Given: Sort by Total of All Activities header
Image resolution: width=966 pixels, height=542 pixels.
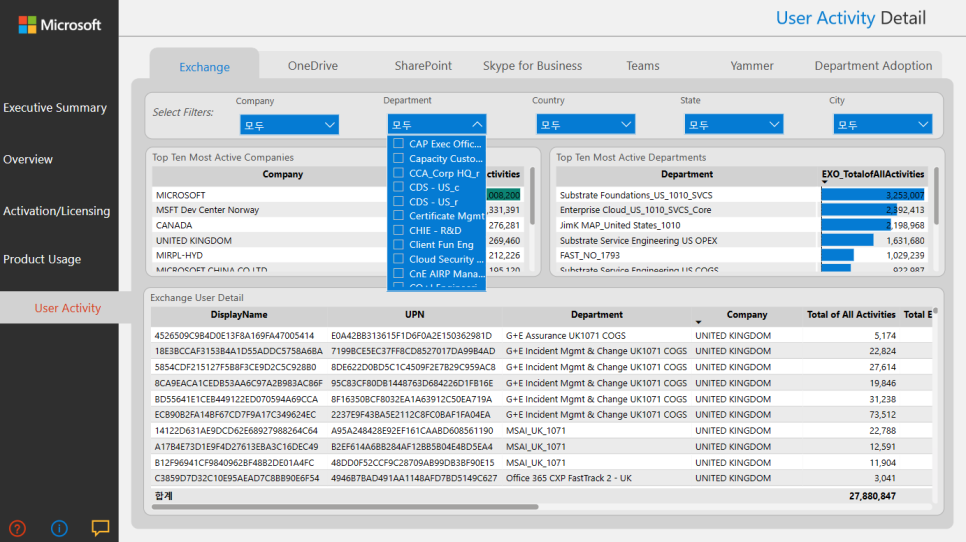Looking at the screenshot, I should [851, 315].
